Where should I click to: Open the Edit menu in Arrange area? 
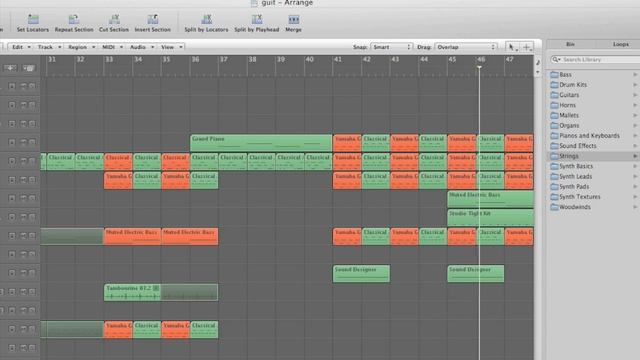[x=20, y=47]
